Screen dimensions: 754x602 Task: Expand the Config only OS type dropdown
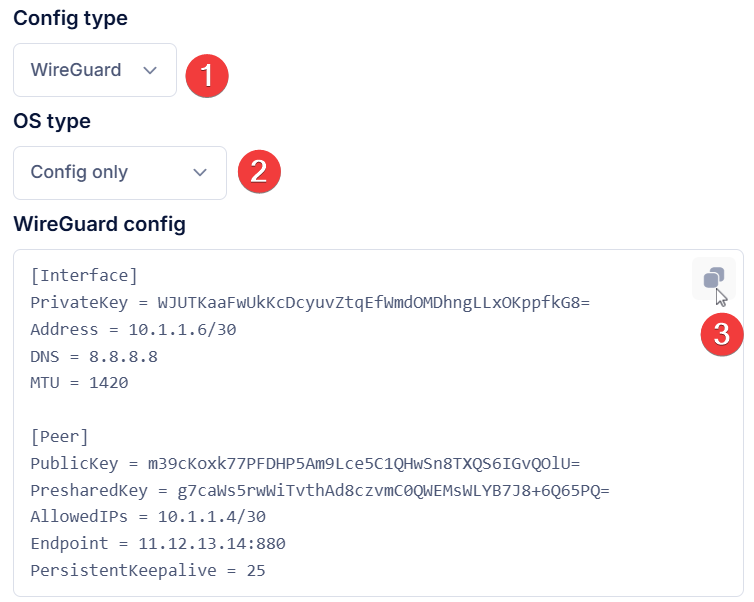[x=120, y=173]
